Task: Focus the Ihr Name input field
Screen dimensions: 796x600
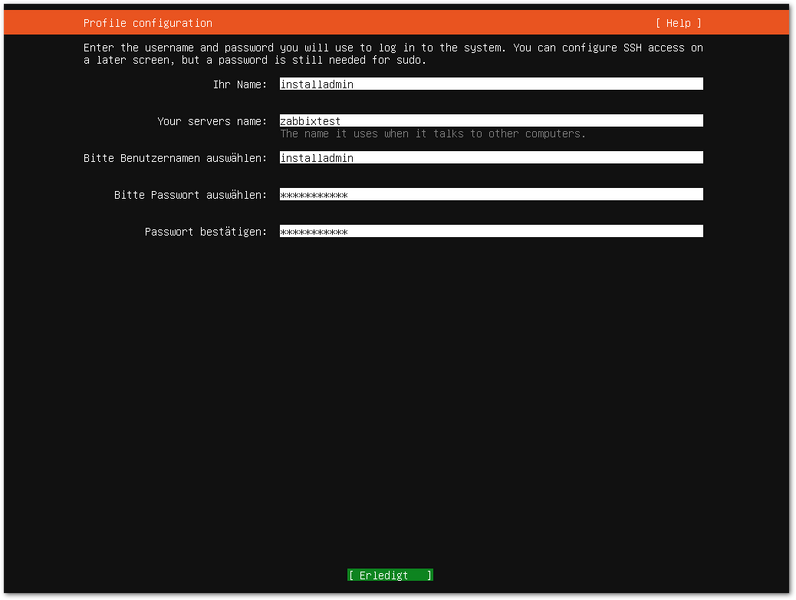Action: click(491, 84)
